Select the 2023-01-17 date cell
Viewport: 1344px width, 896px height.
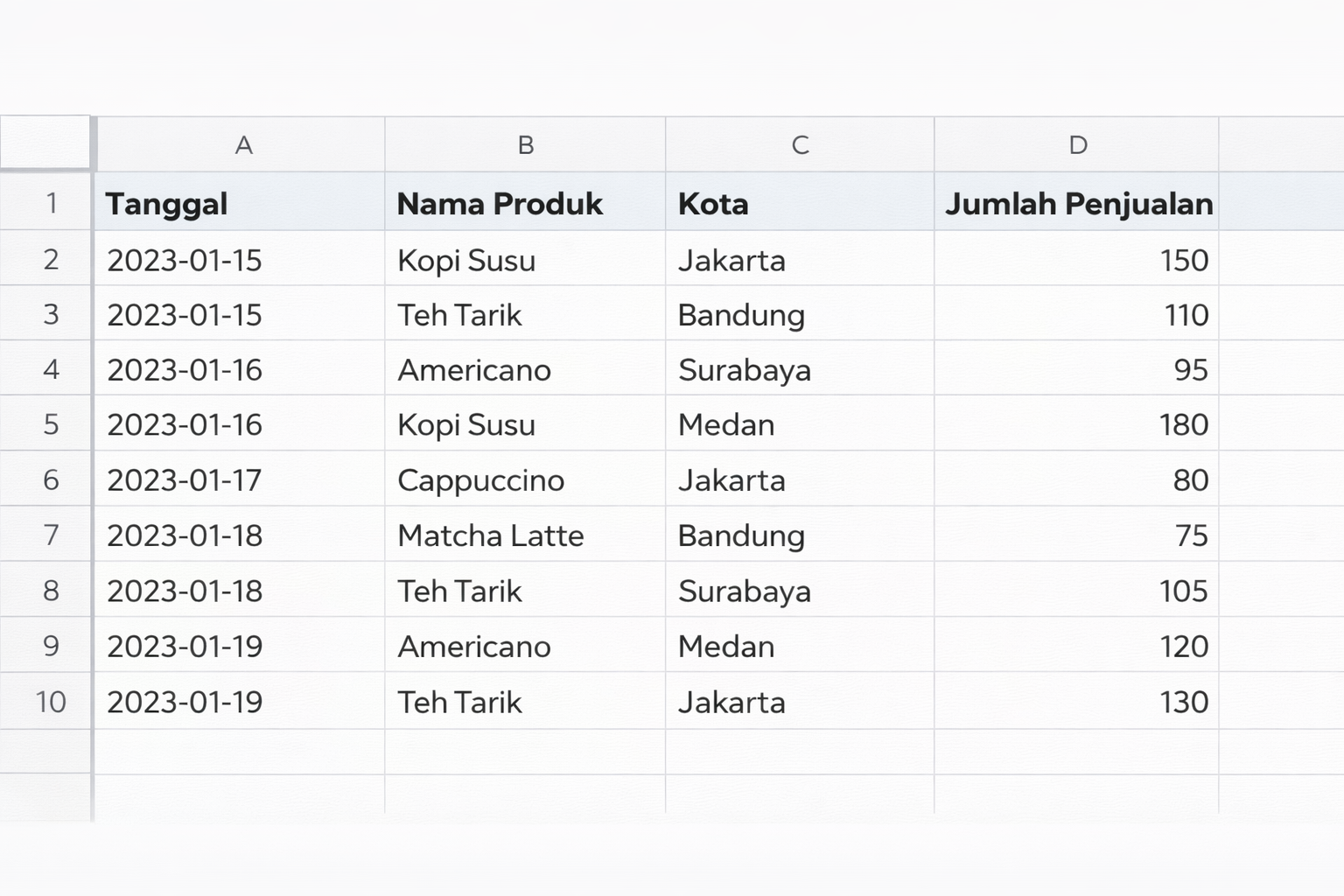pos(239,479)
